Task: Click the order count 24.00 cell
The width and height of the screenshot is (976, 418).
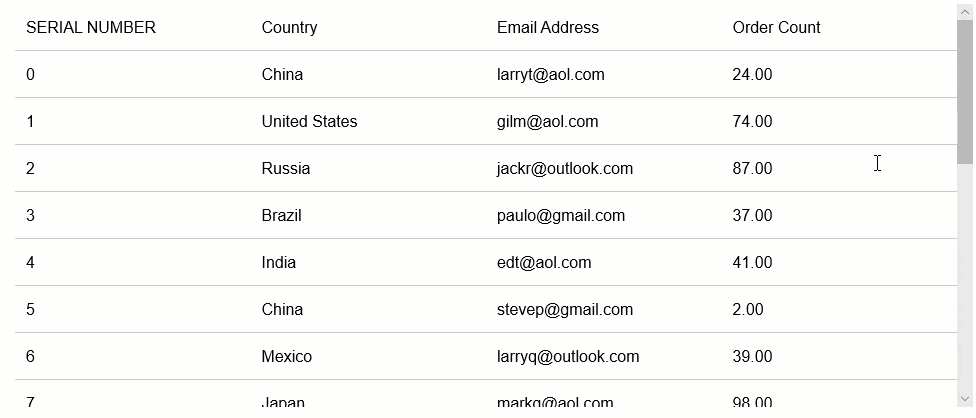Action: tap(752, 75)
